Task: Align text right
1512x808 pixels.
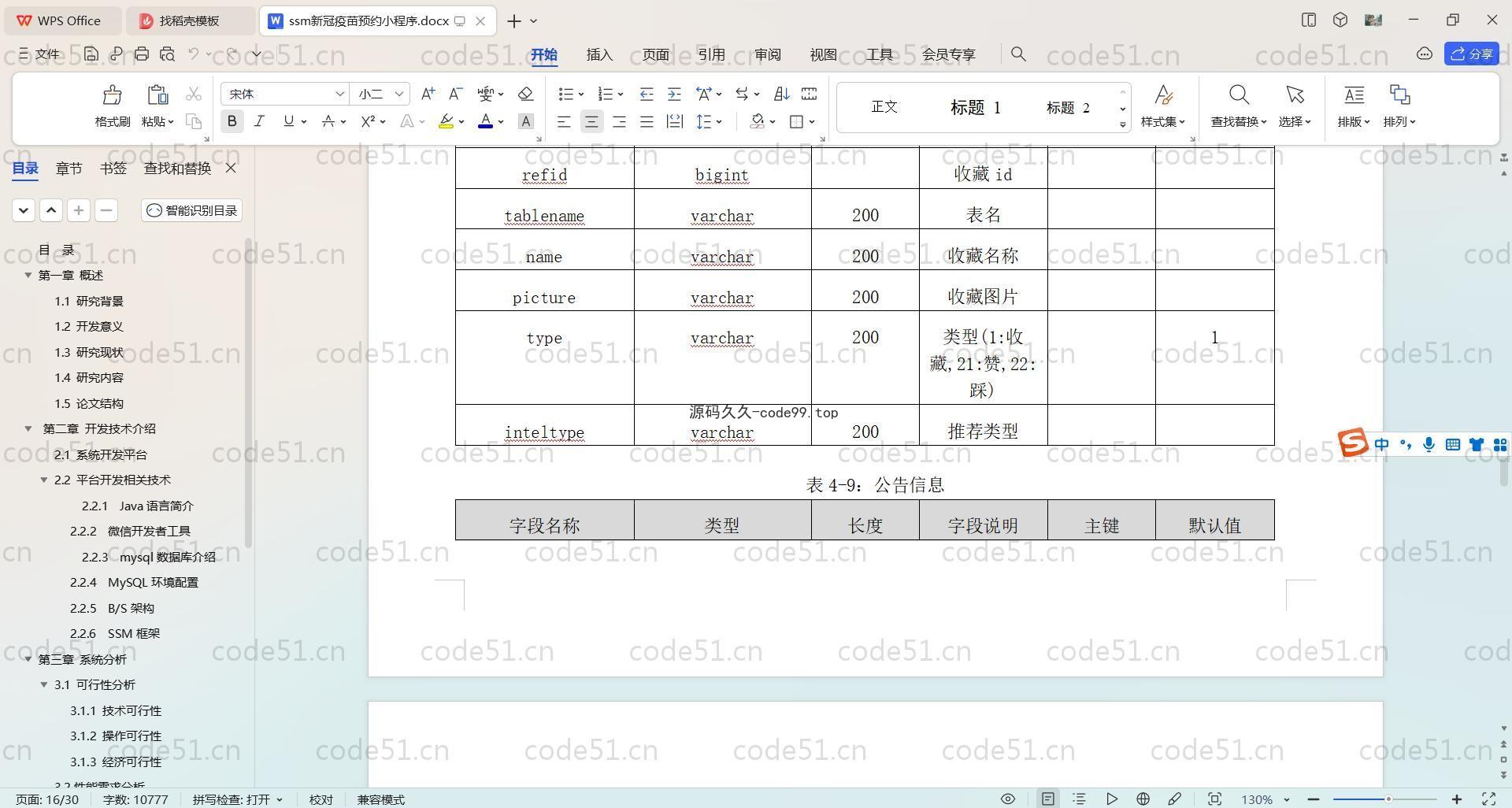Action: point(619,121)
